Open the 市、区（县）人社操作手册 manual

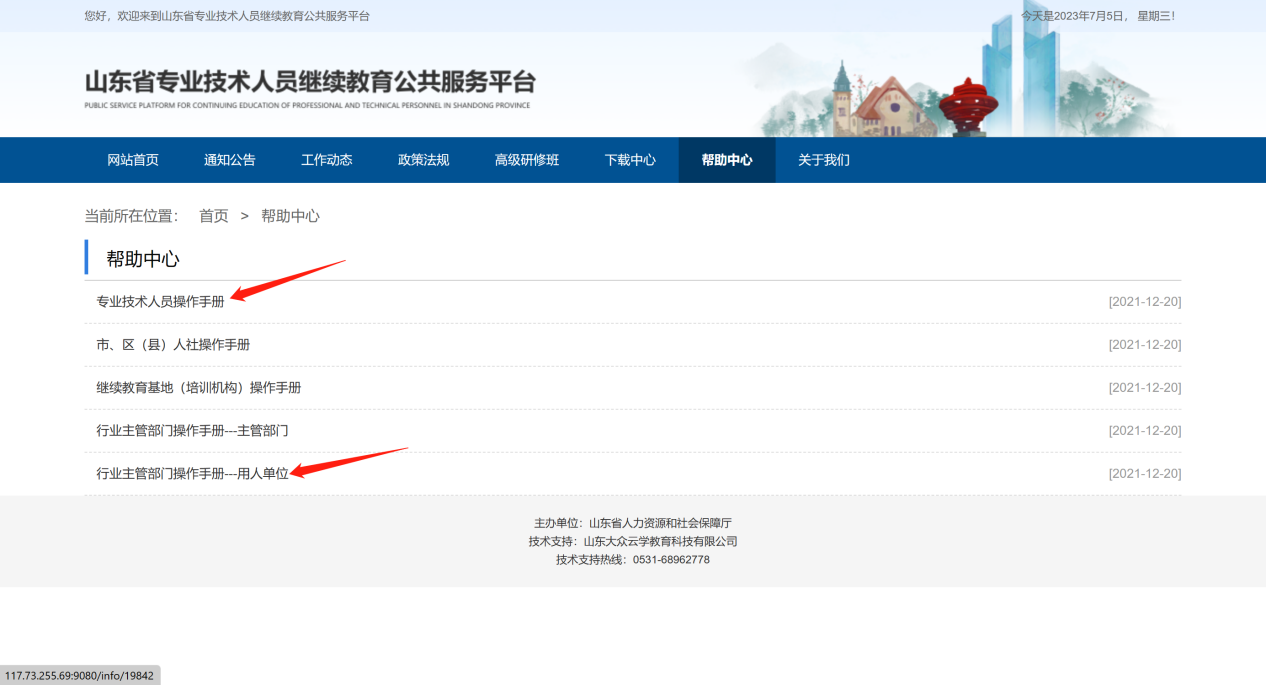(x=171, y=344)
